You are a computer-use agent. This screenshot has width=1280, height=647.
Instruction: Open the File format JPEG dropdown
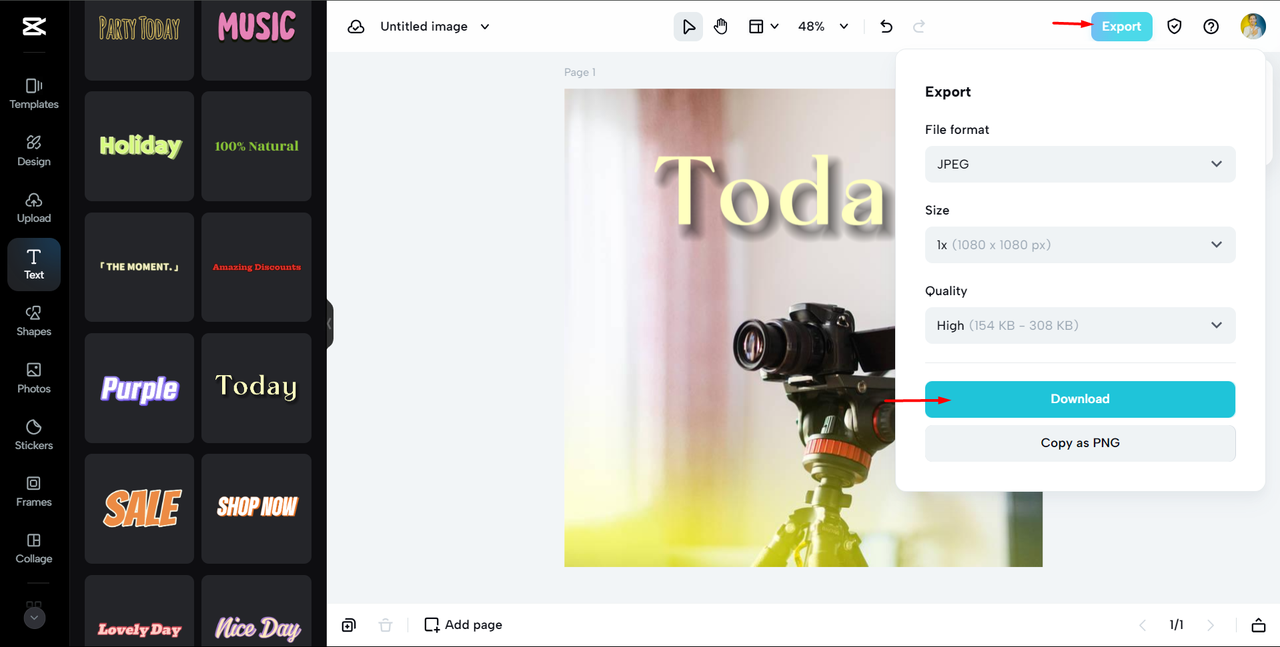[x=1080, y=164]
